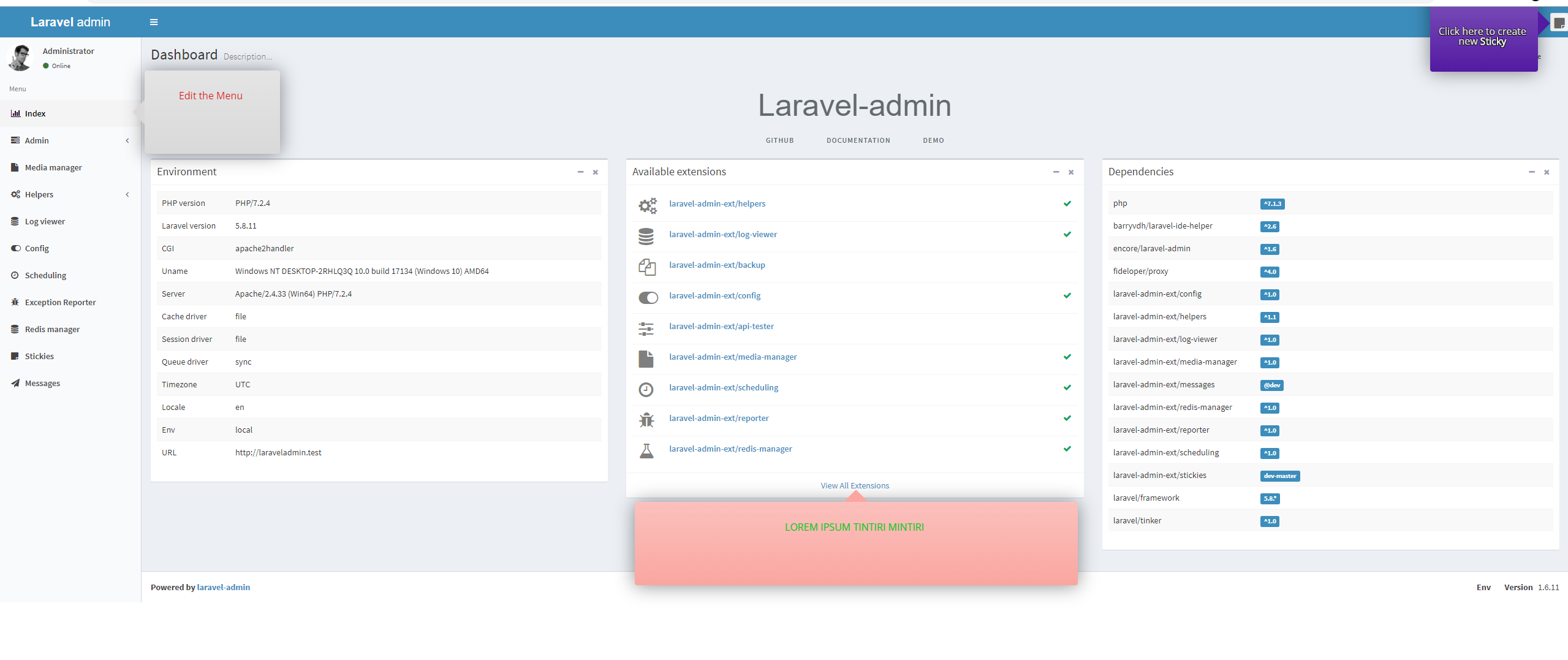Open the laravel-admin-ext/helpers extension link
This screenshot has height=660, width=1568.
pos(717,203)
